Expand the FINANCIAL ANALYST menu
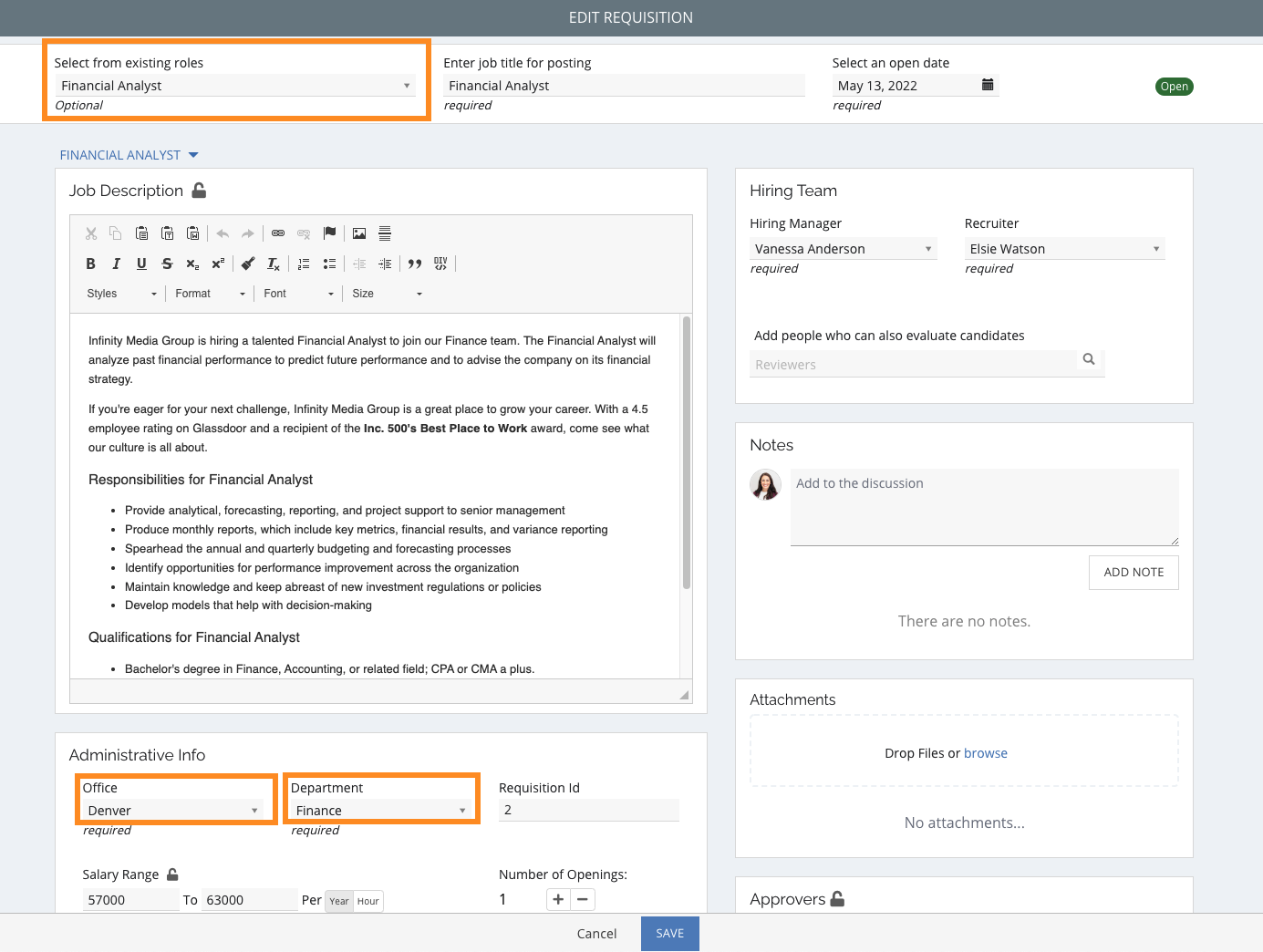The width and height of the screenshot is (1263, 952). pos(129,155)
